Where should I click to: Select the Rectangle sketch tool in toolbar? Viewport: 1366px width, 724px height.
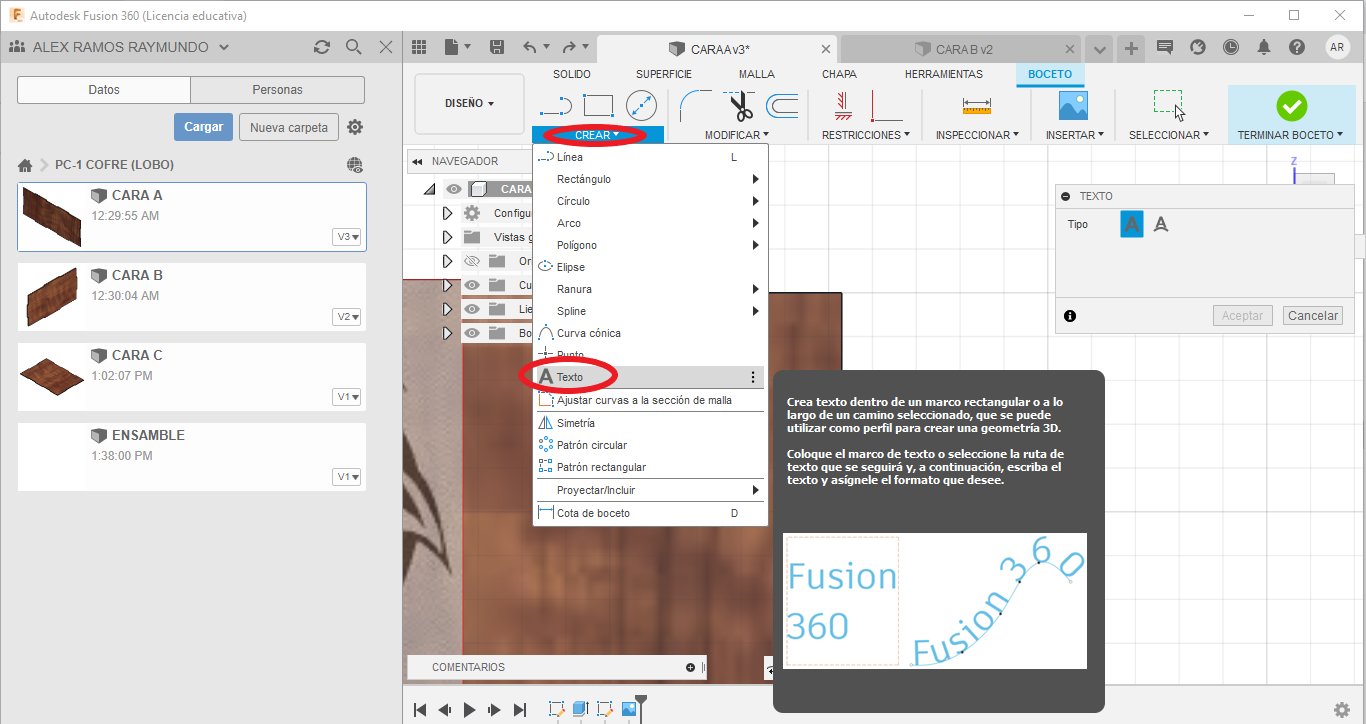(x=598, y=105)
